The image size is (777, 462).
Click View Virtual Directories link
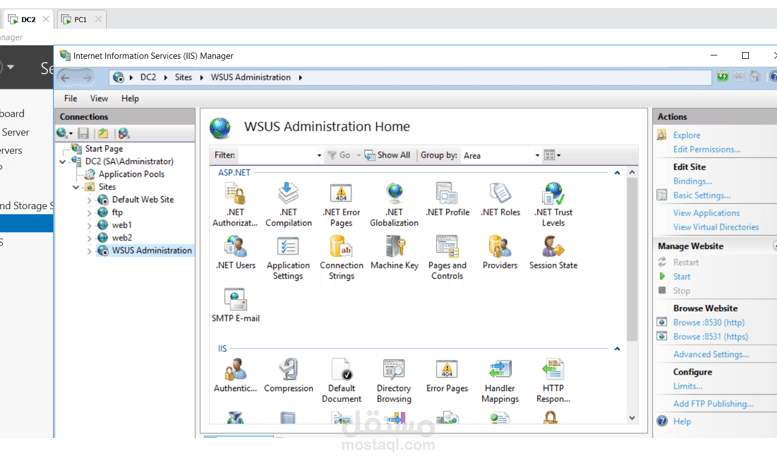(x=716, y=227)
